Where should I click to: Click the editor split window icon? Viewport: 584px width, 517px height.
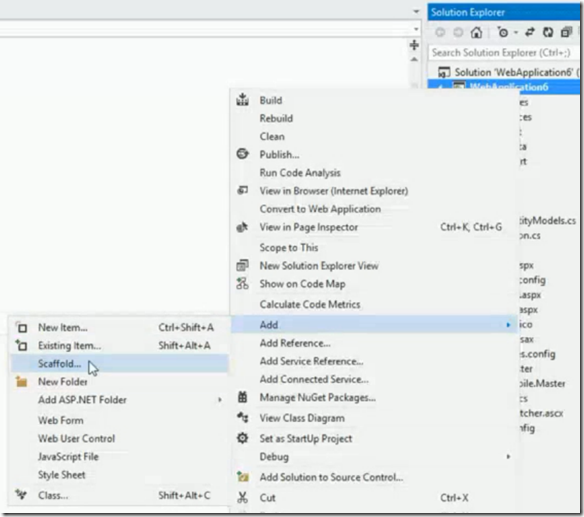click(x=414, y=45)
